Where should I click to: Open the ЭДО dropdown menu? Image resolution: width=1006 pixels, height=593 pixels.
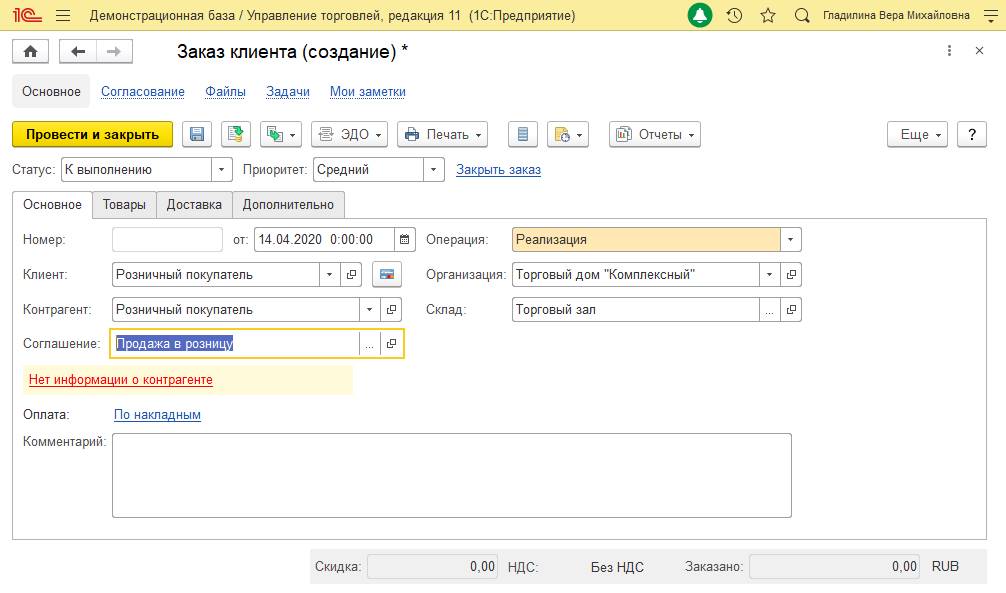click(x=350, y=134)
